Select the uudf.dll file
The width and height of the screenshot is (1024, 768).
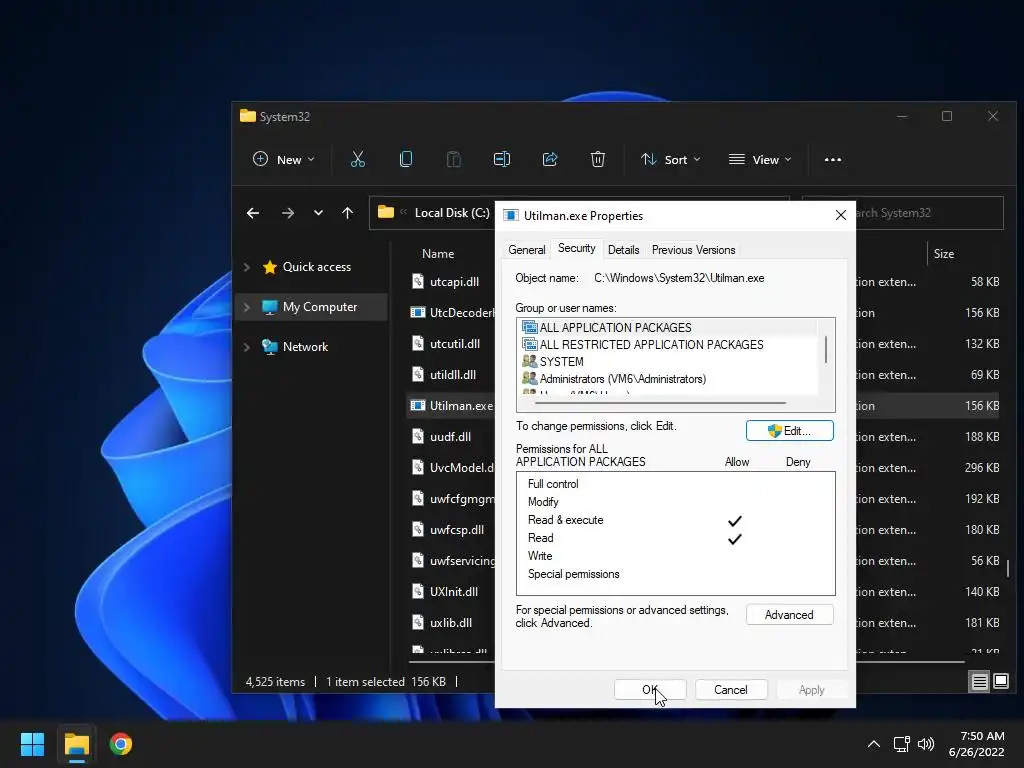pos(450,437)
